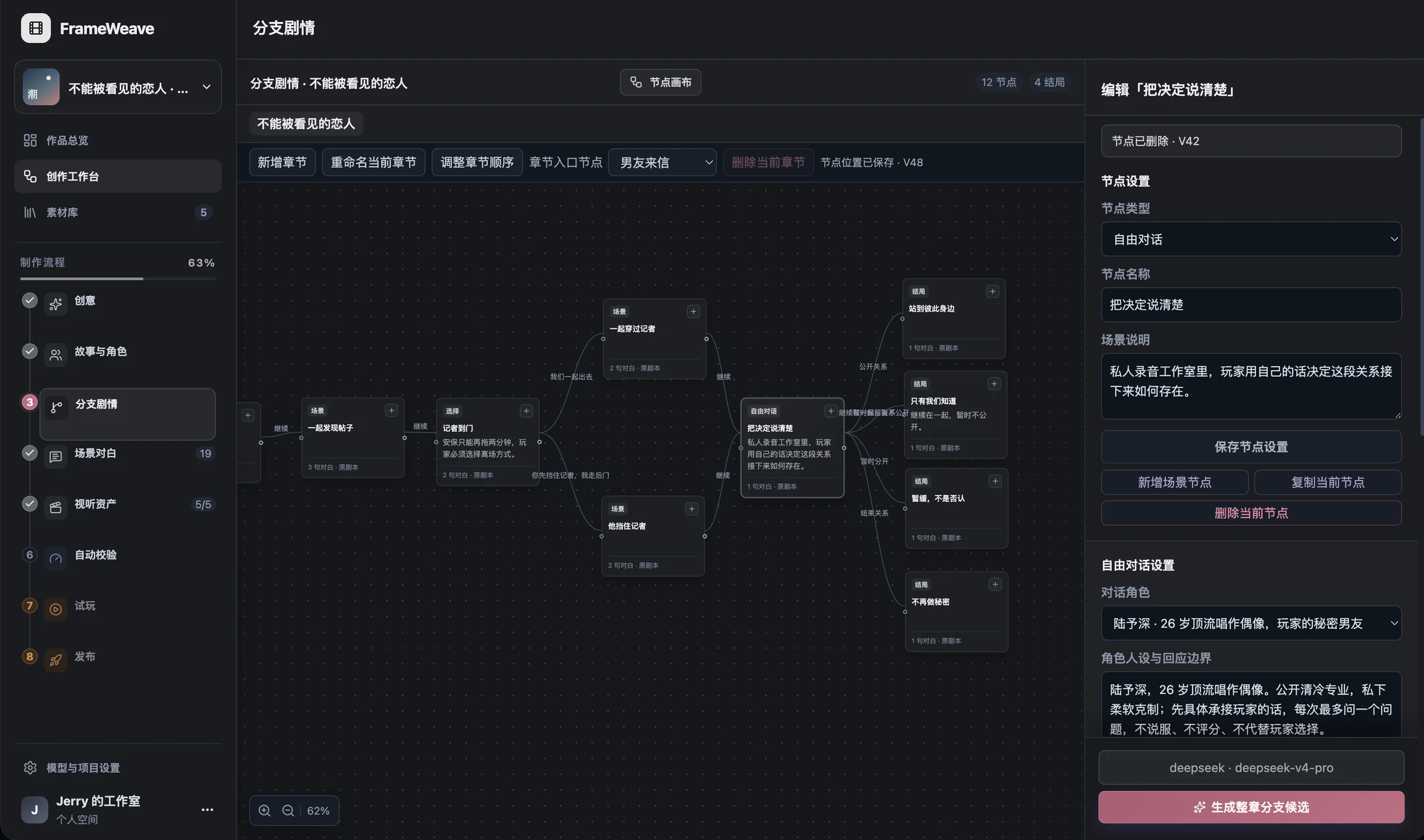Open the workspace three-dot menu

207,810
